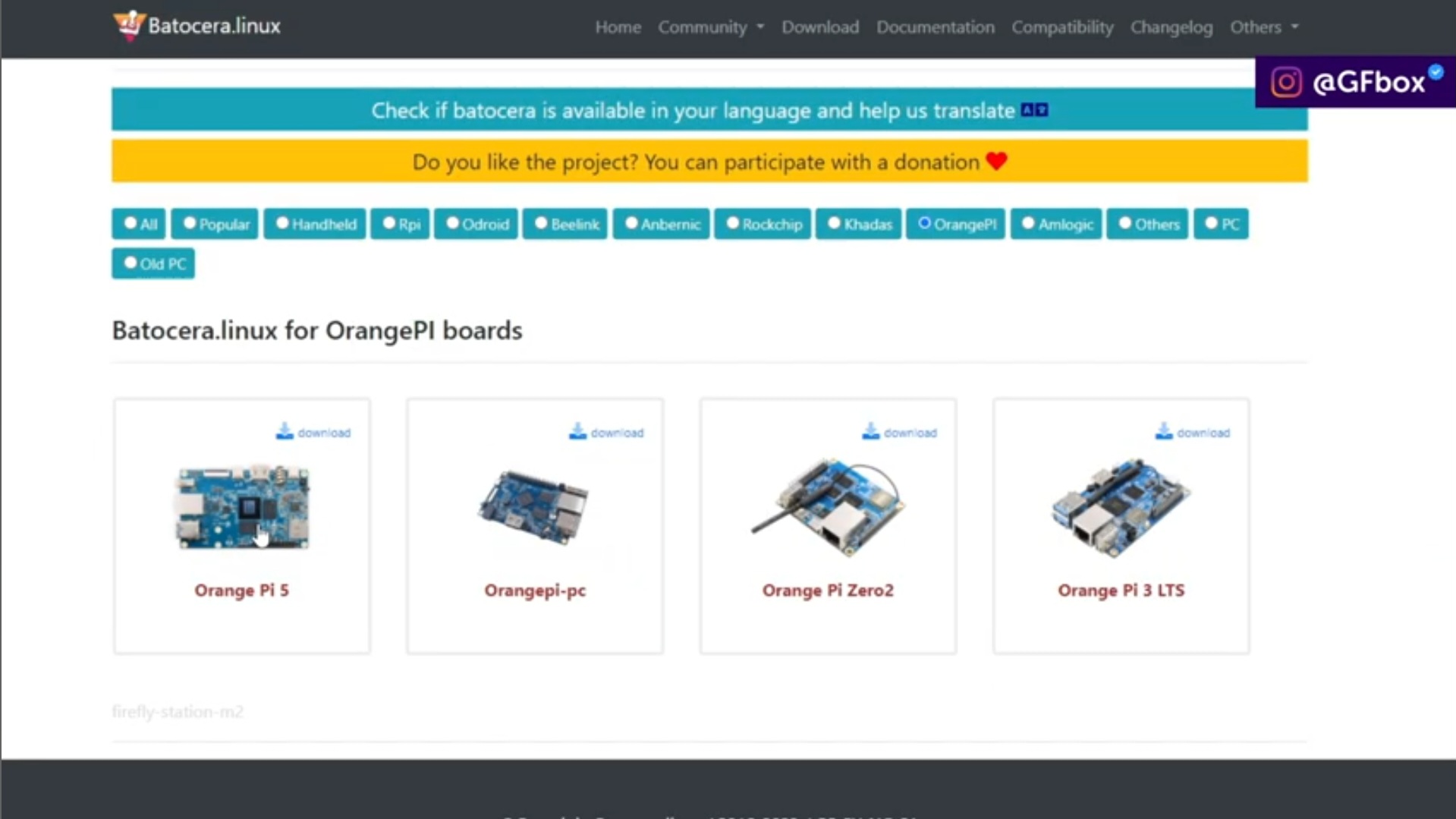The height and width of the screenshot is (819, 1456).
Task: Click the download icon for Orange Pi 3 LTS
Action: coord(1163,430)
